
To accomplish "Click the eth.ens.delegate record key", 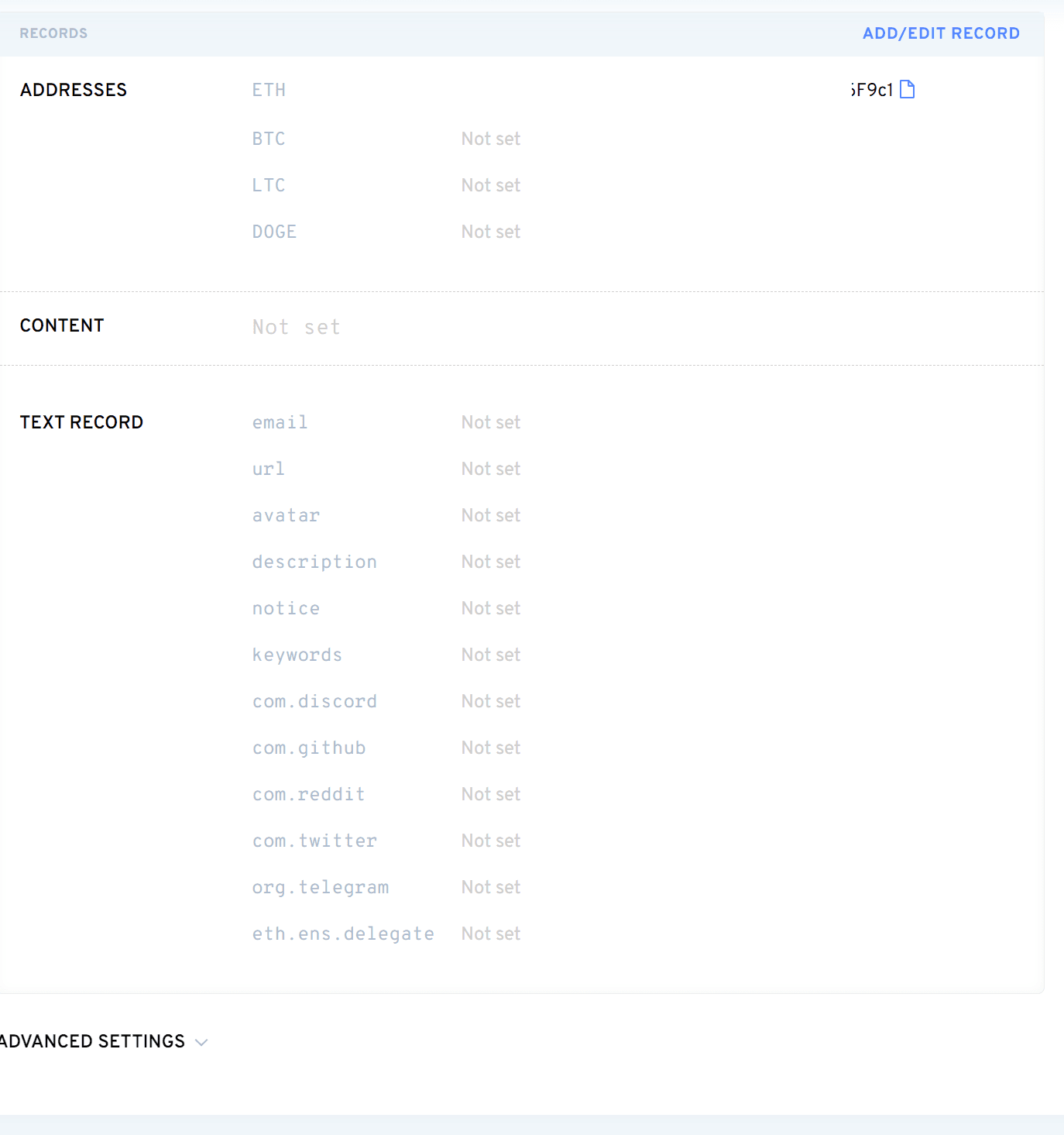I will point(343,934).
